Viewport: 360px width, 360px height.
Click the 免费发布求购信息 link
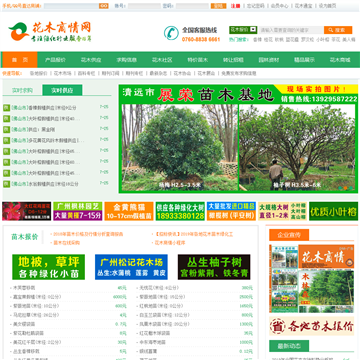pyautogui.click(x=239, y=73)
